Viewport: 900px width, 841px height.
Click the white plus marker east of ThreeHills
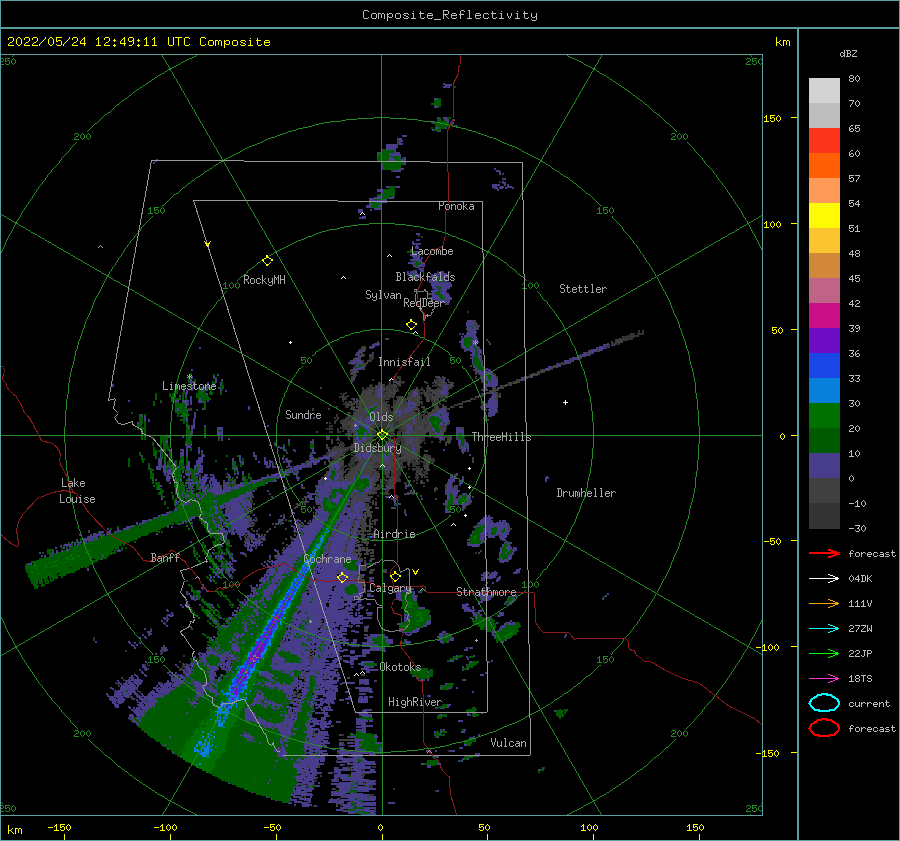[x=565, y=402]
